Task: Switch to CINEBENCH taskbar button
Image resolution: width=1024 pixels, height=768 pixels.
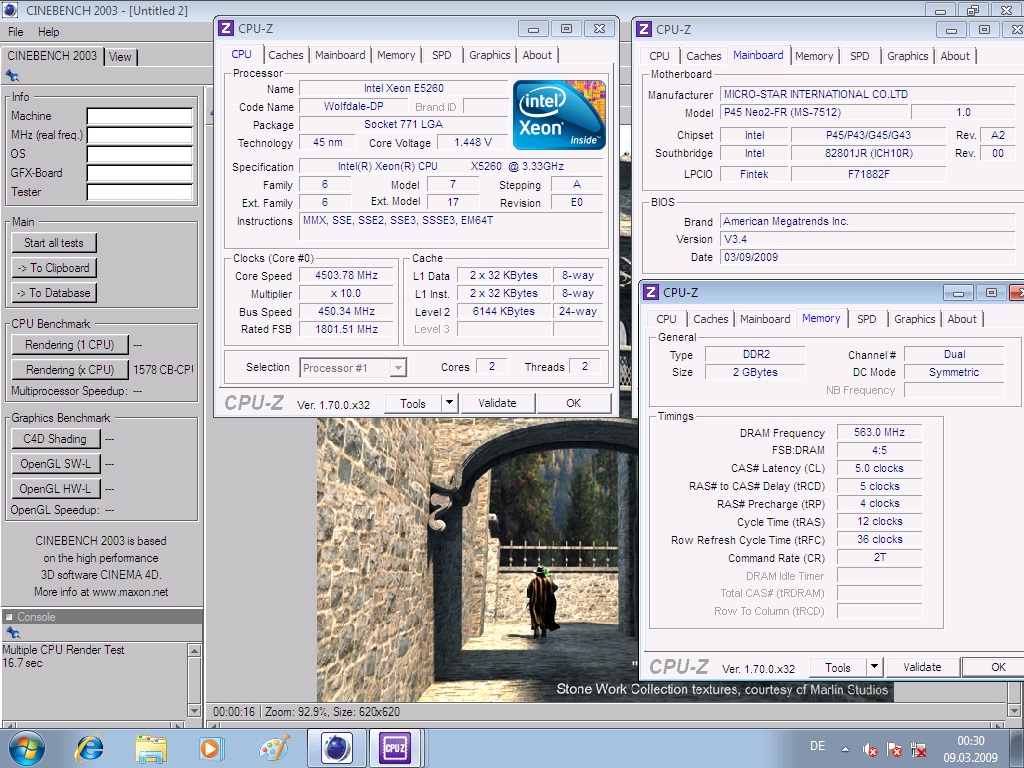Action: click(336, 748)
